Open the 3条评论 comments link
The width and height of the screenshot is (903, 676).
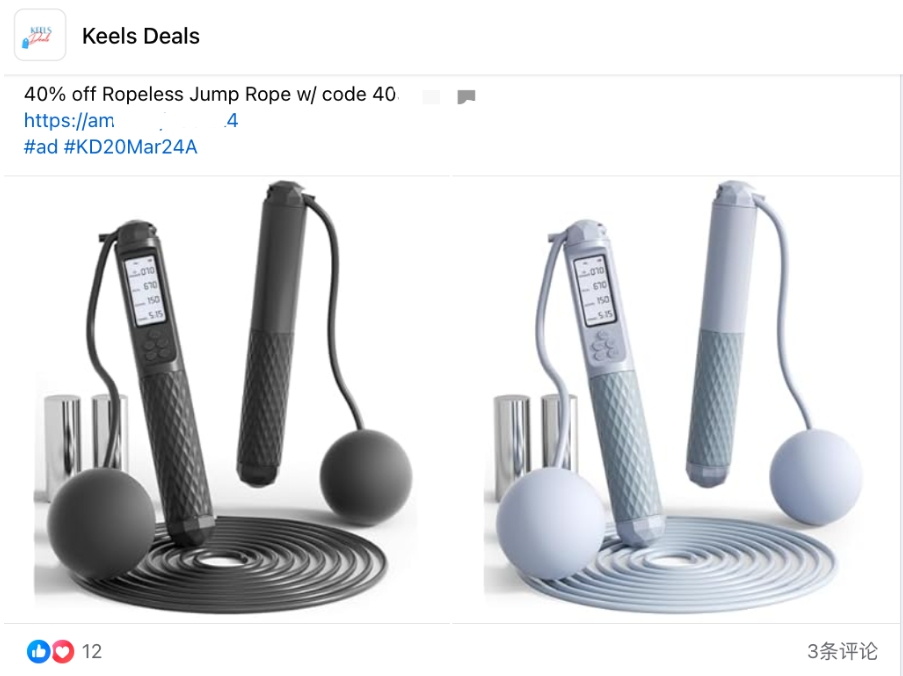pos(842,651)
